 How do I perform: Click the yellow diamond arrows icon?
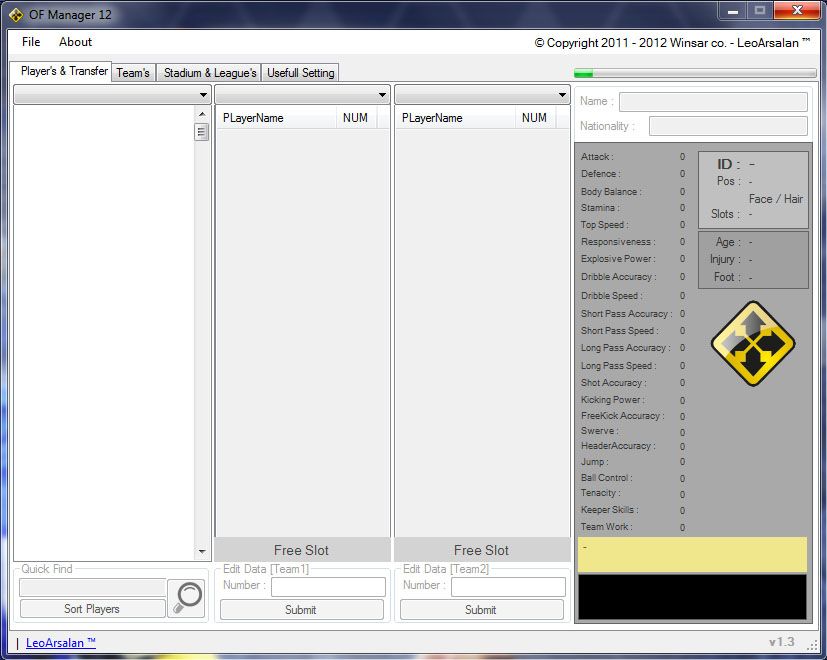(x=753, y=345)
